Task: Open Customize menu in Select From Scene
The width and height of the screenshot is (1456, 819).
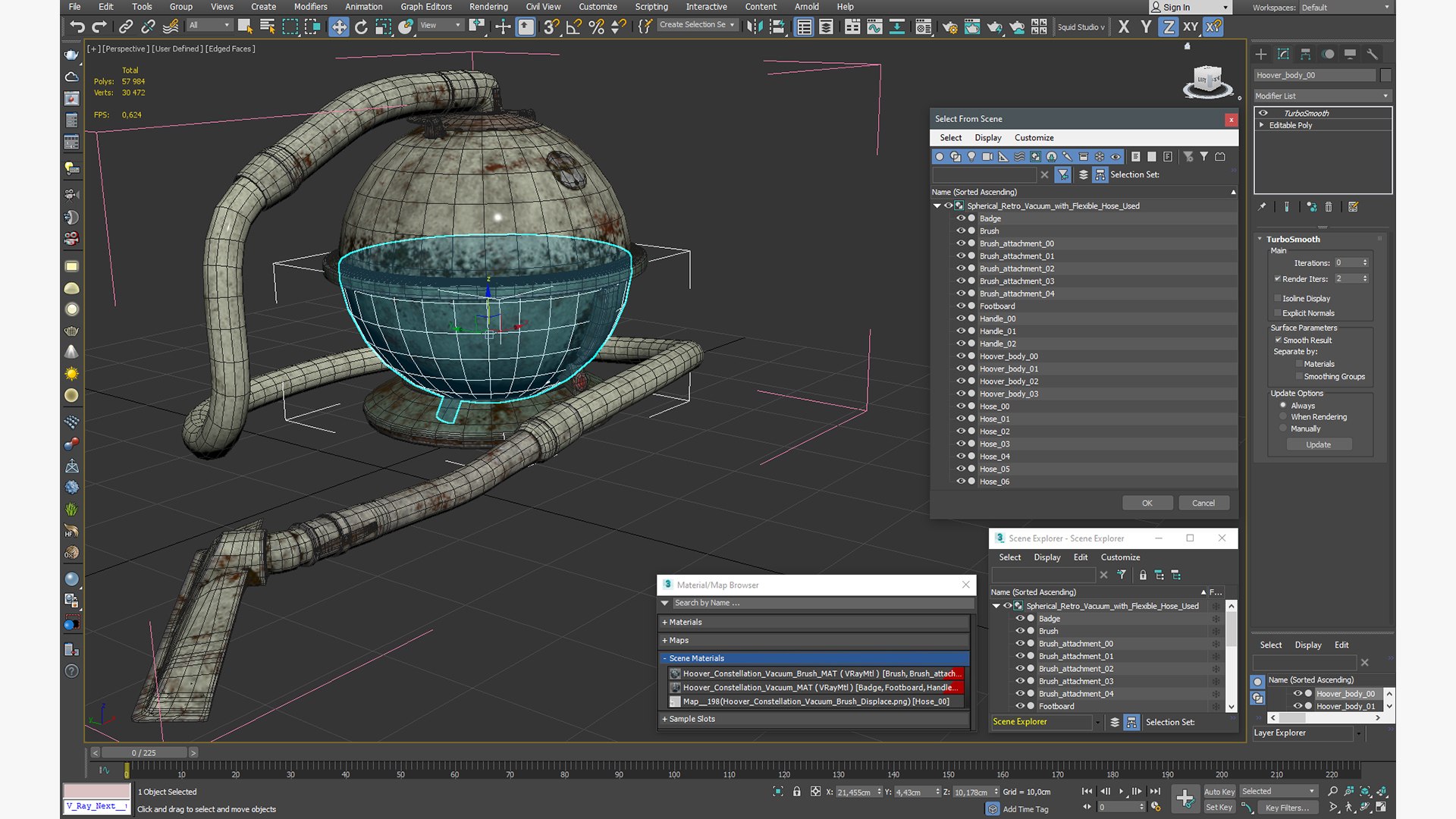Action: 1034,138
